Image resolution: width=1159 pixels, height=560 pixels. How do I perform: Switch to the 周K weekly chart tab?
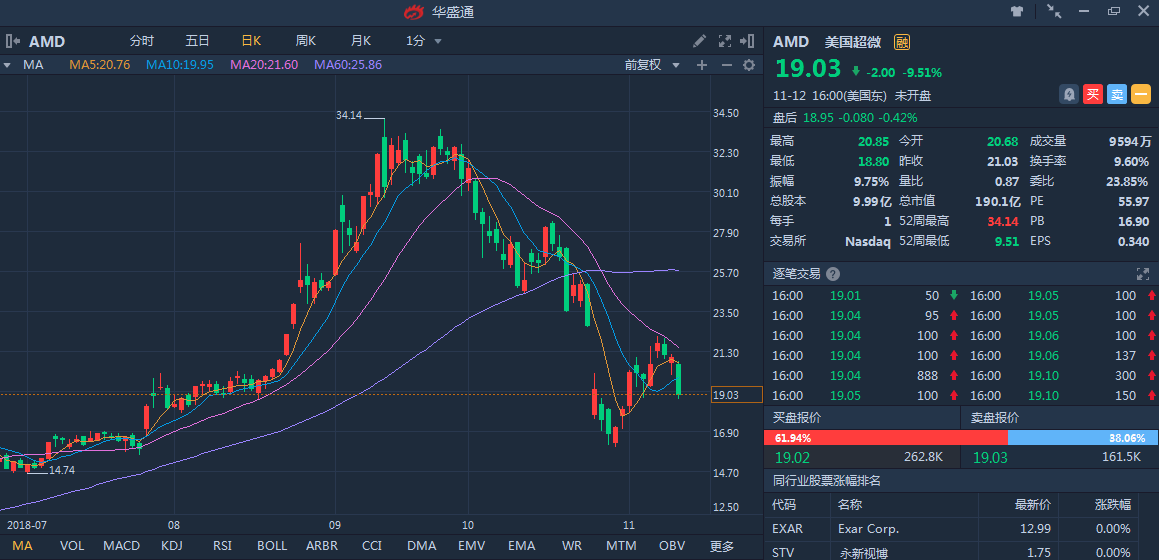click(306, 41)
